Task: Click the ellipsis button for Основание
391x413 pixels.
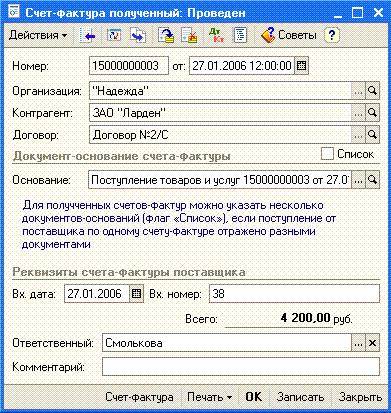Action: [358, 180]
